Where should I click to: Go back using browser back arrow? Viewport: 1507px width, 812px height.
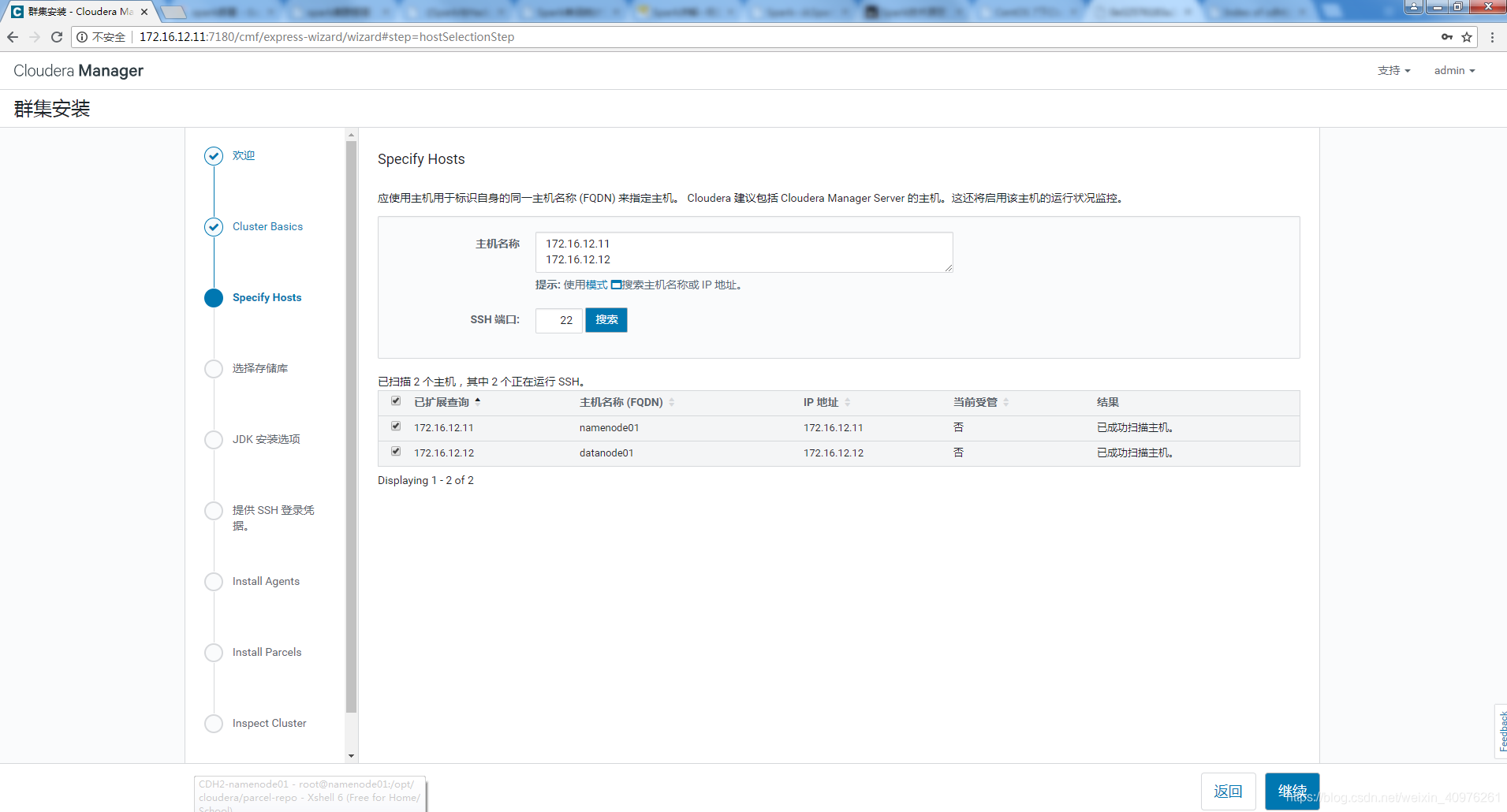pyautogui.click(x=13, y=37)
